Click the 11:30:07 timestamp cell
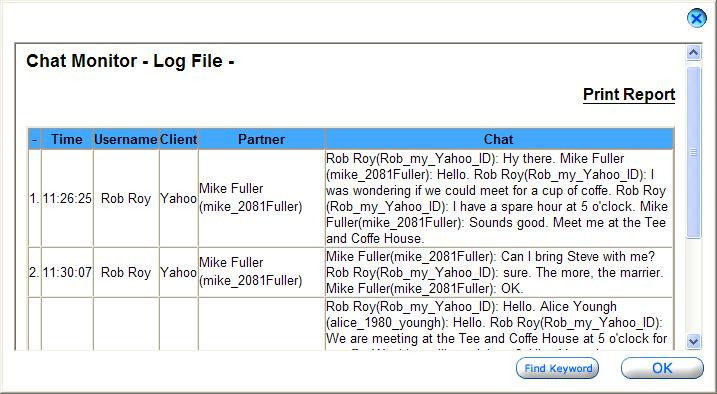 (x=67, y=272)
